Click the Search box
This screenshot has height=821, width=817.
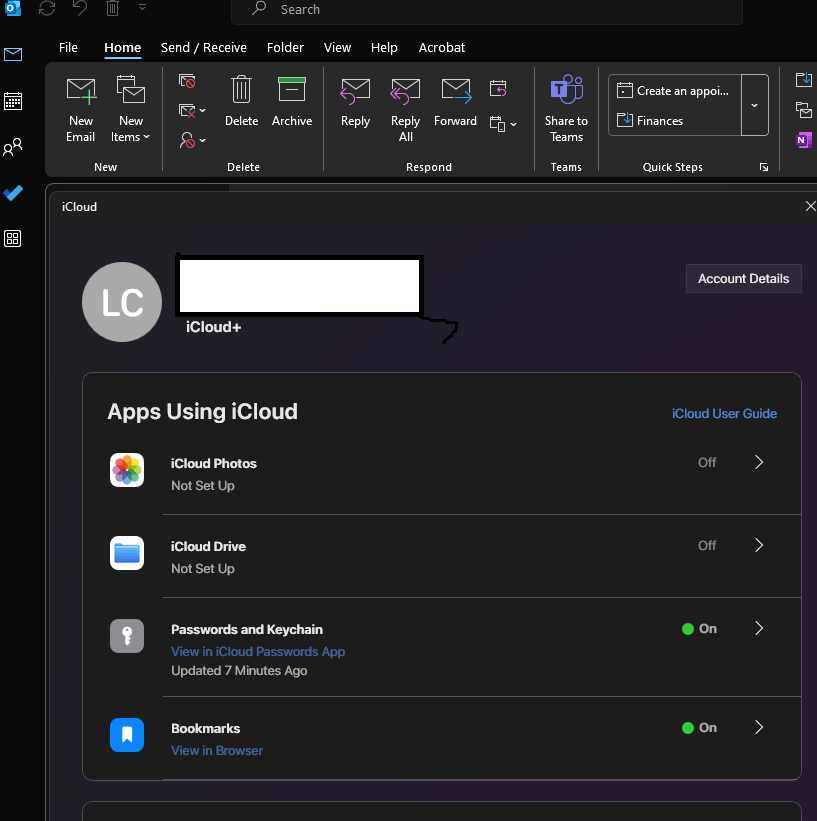pos(487,10)
